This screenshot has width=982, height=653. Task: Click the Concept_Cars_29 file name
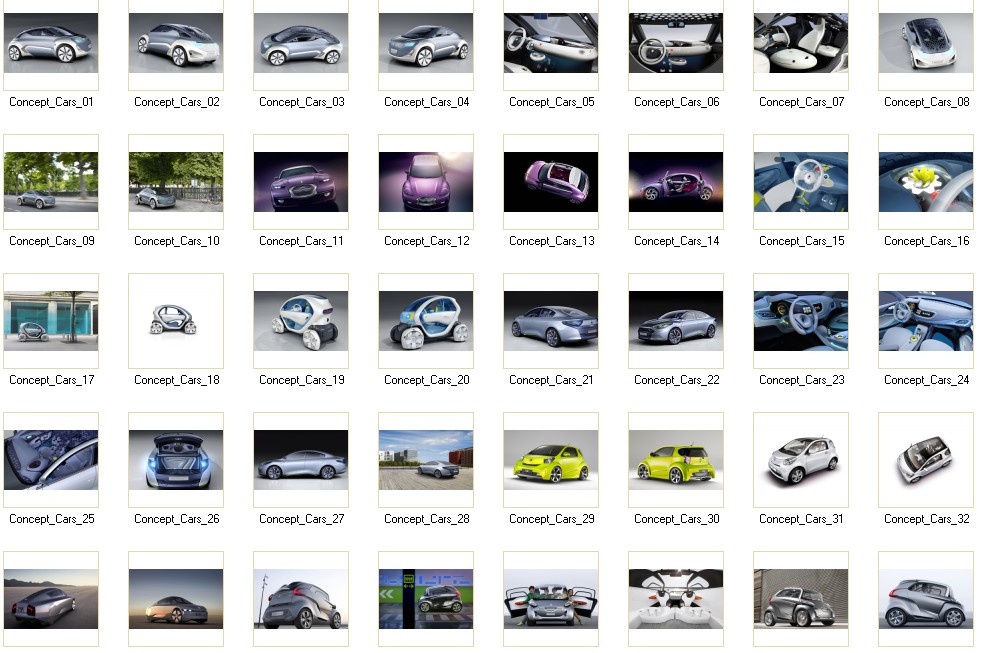tap(552, 519)
